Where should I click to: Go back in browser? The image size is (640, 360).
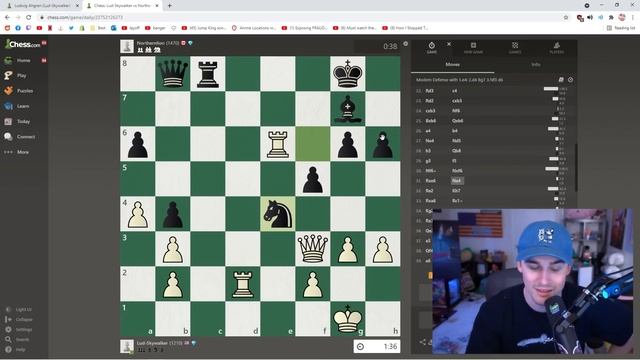(x=7, y=18)
